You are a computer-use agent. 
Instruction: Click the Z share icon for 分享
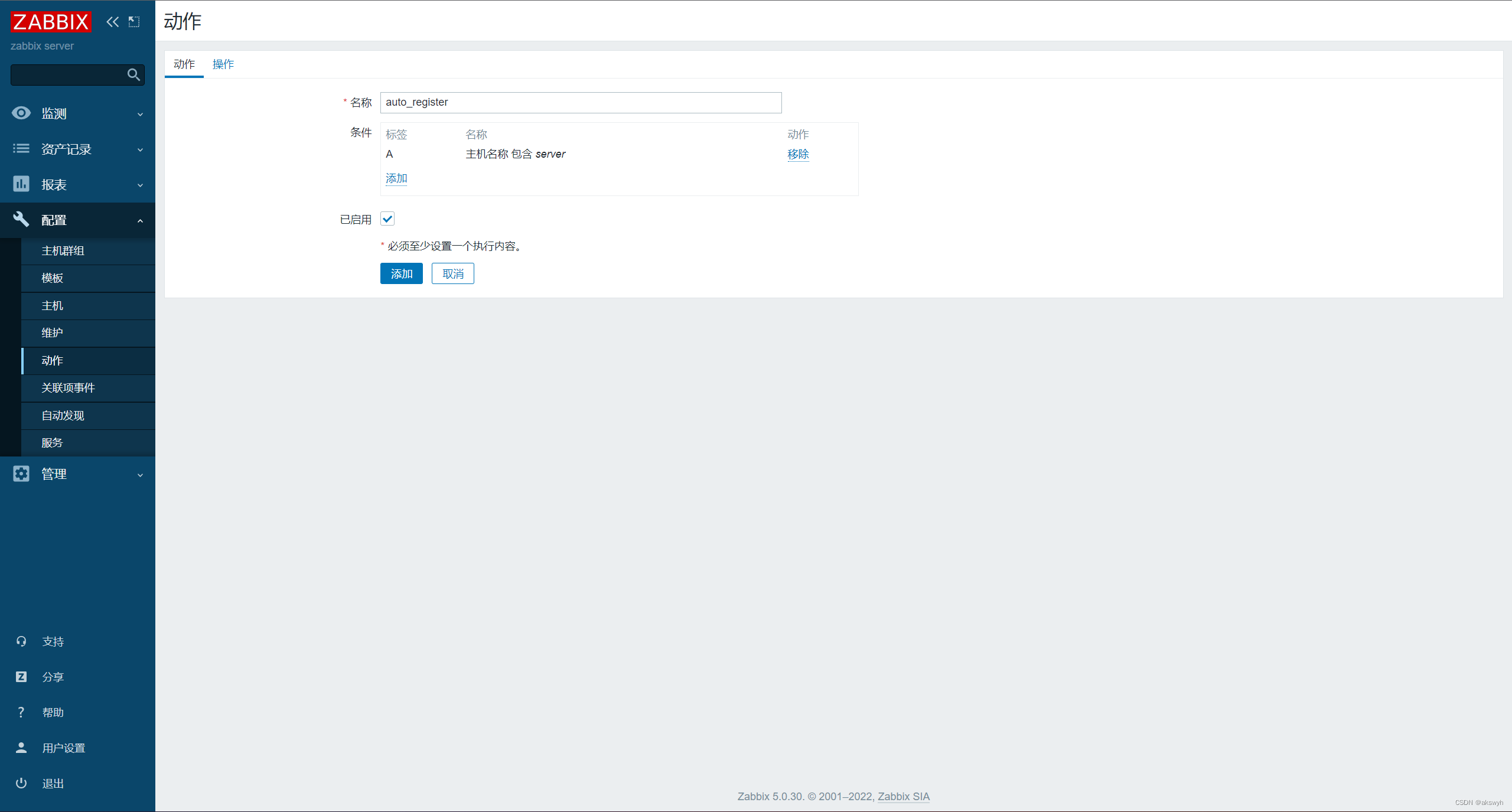pos(21,677)
